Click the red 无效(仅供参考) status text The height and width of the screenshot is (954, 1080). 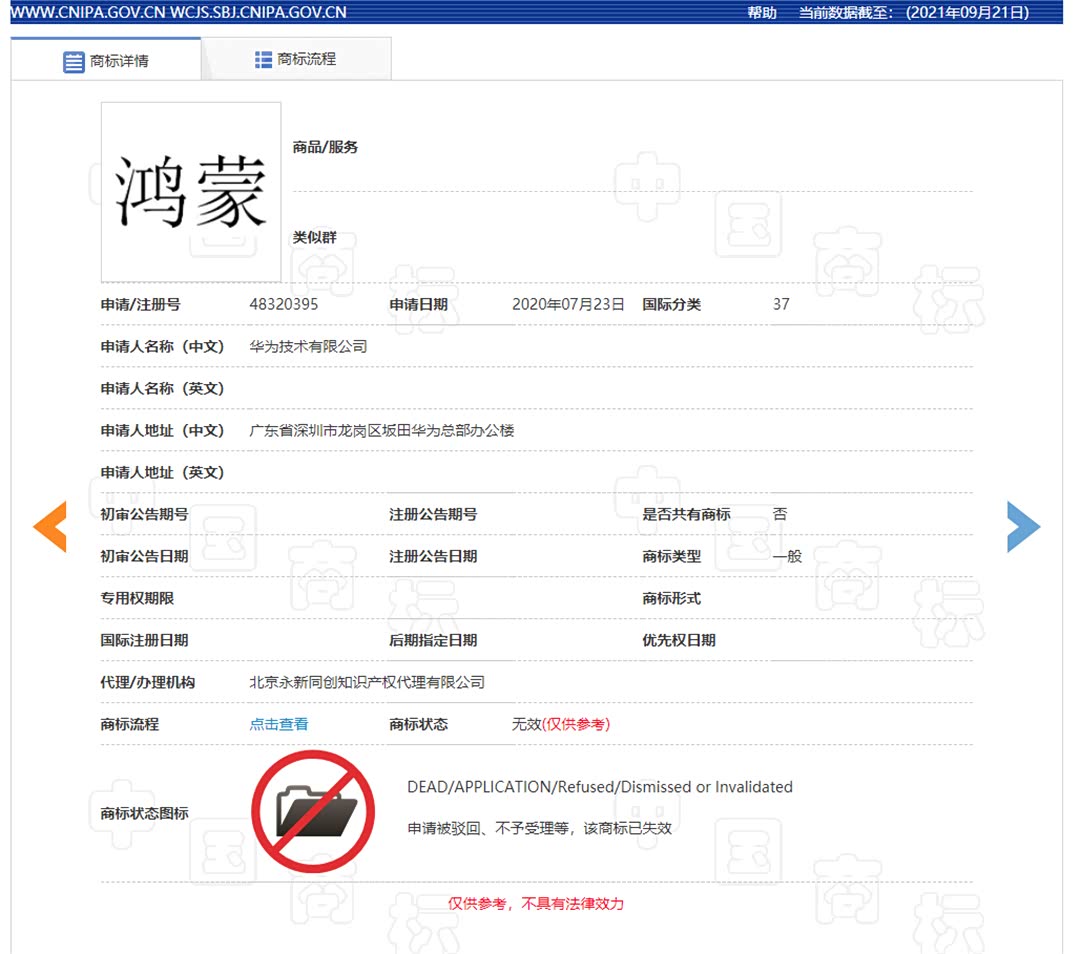[564, 724]
